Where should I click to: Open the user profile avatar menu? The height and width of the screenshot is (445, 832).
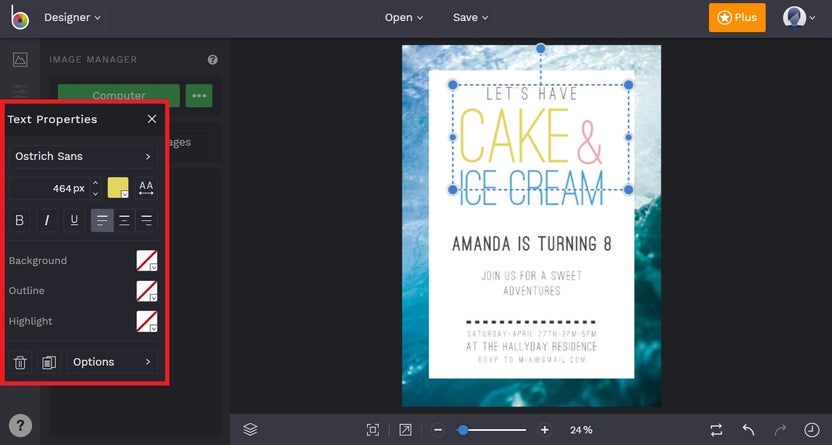(x=799, y=18)
